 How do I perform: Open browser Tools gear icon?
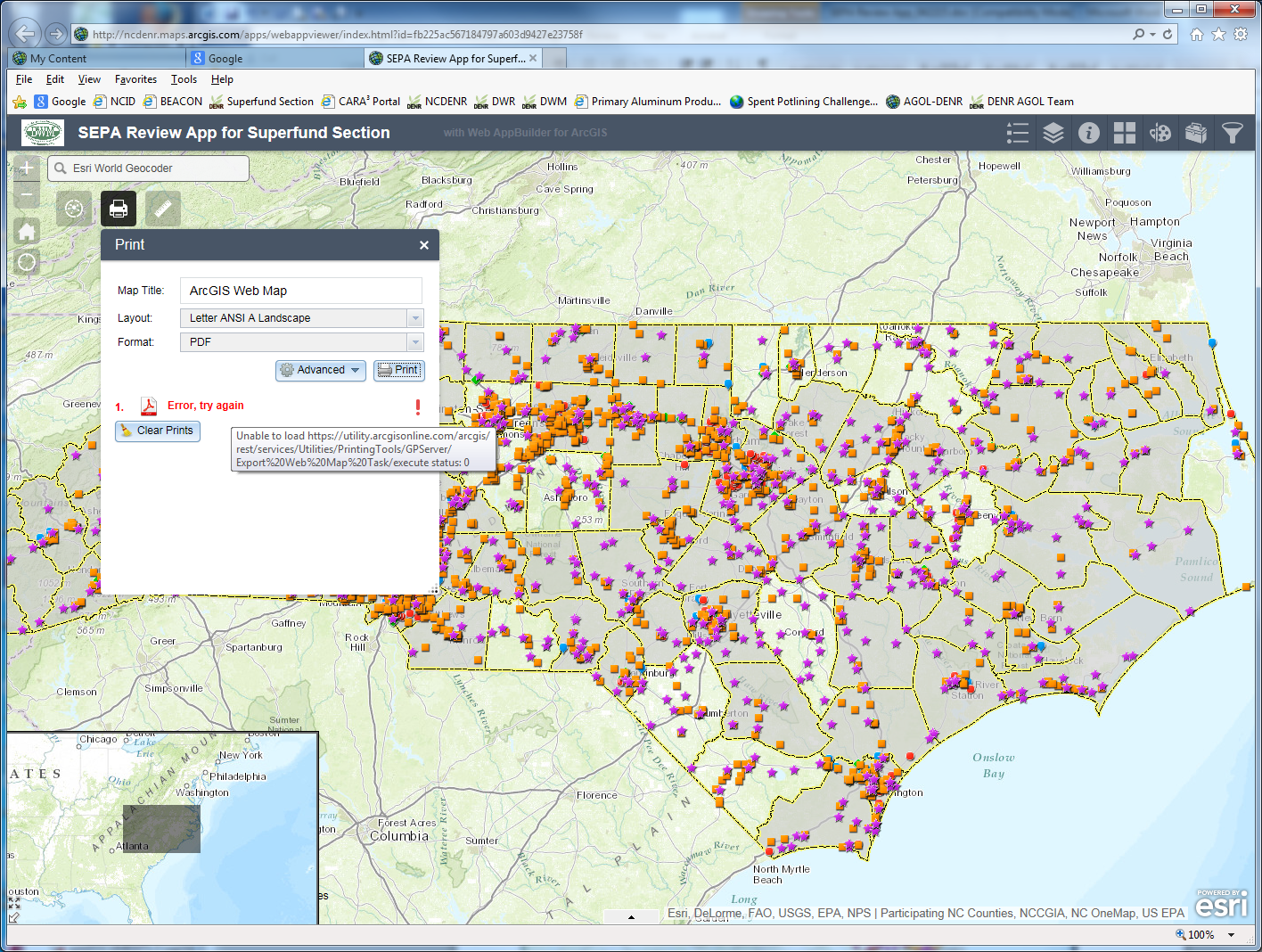coord(1241,34)
